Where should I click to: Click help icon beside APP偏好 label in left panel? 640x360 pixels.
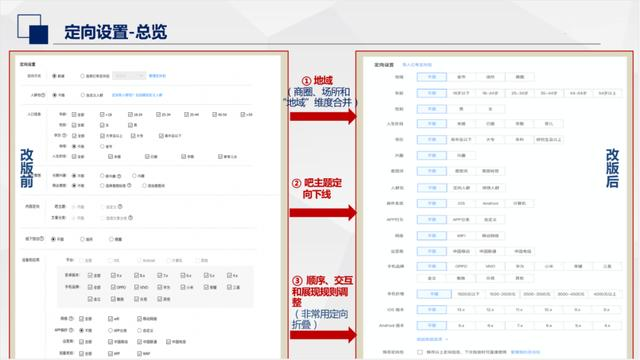(71, 330)
